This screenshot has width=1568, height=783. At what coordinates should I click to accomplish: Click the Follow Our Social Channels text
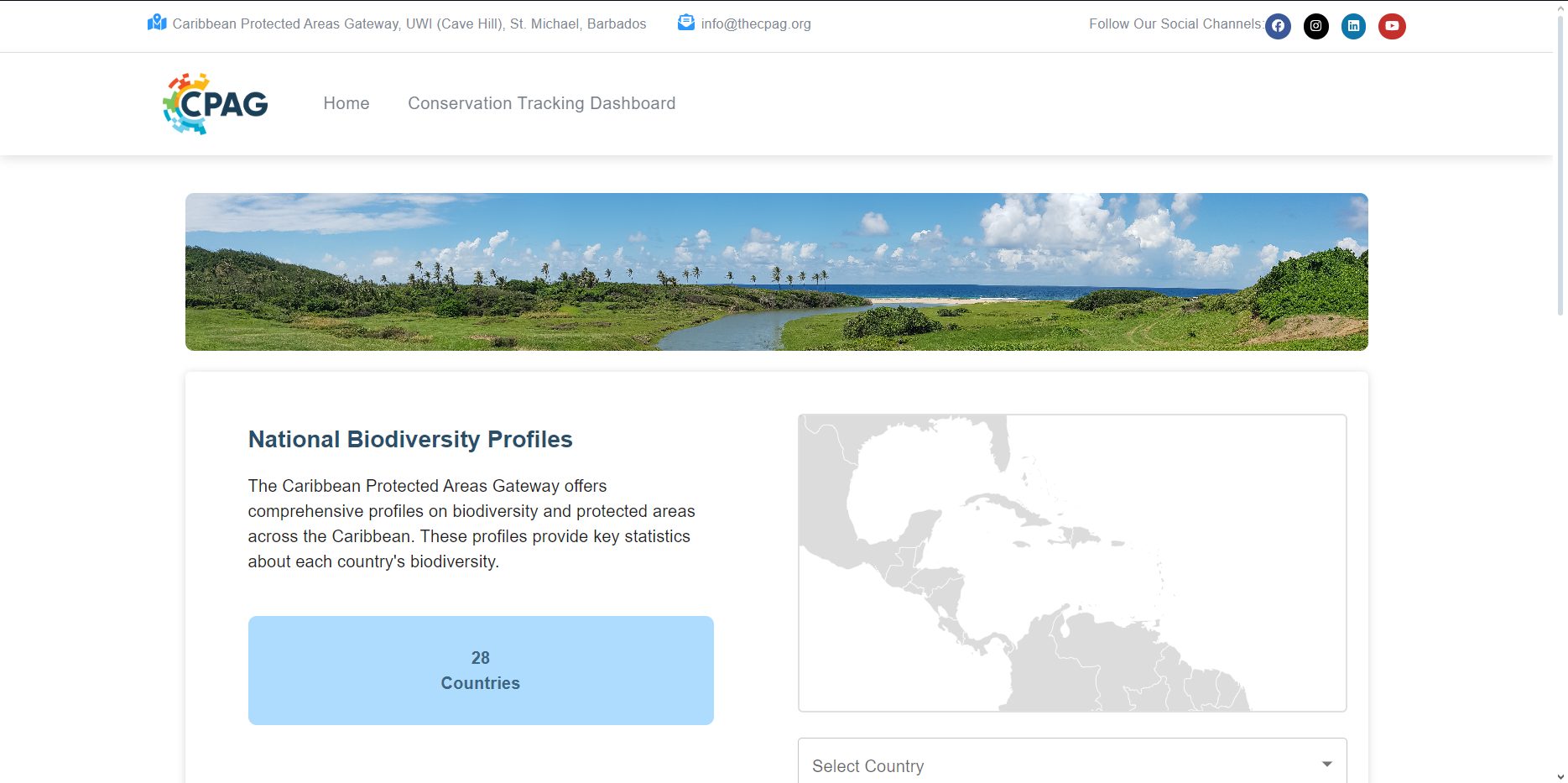[x=1176, y=23]
